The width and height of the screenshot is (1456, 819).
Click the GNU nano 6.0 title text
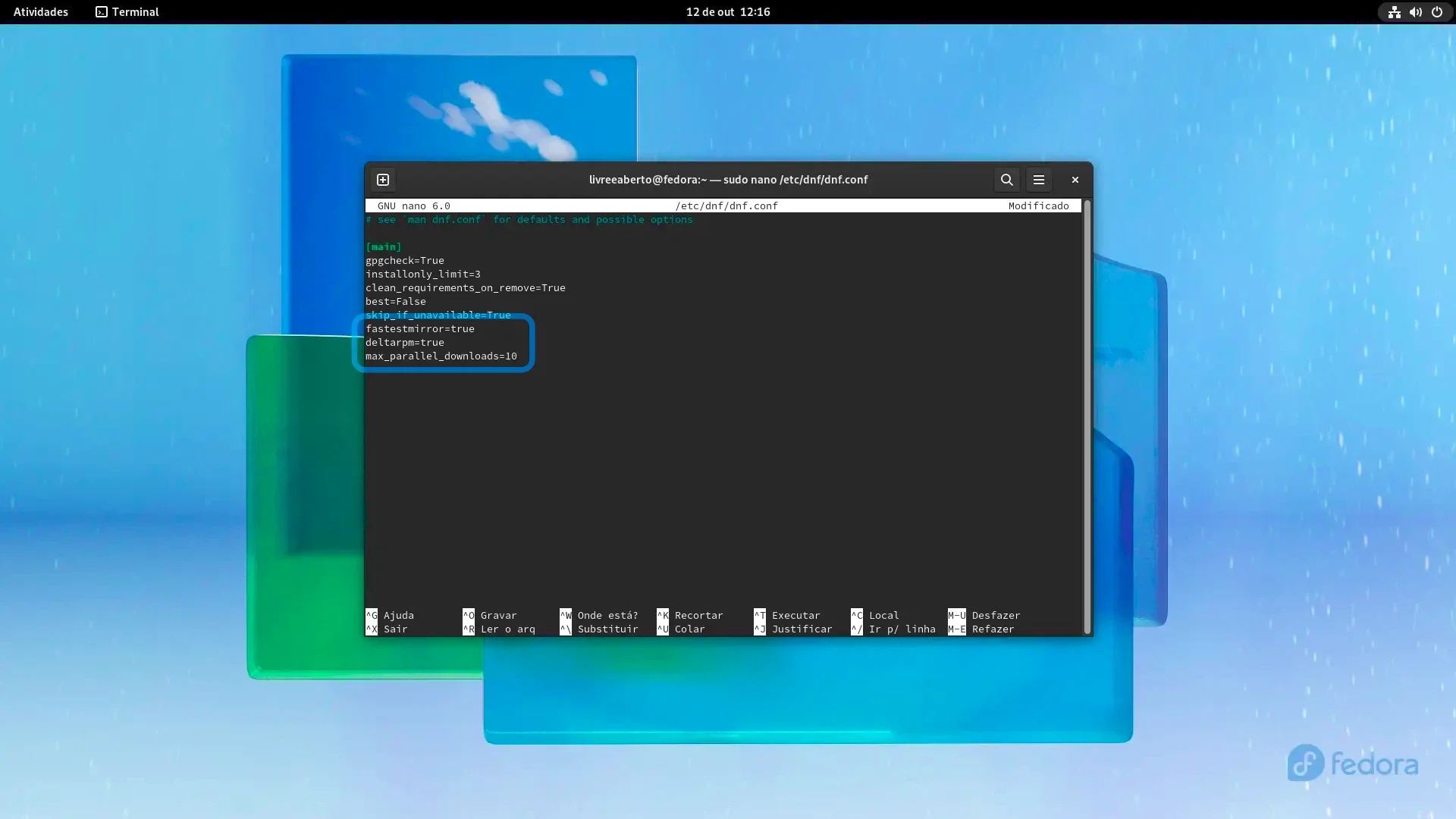pos(414,206)
